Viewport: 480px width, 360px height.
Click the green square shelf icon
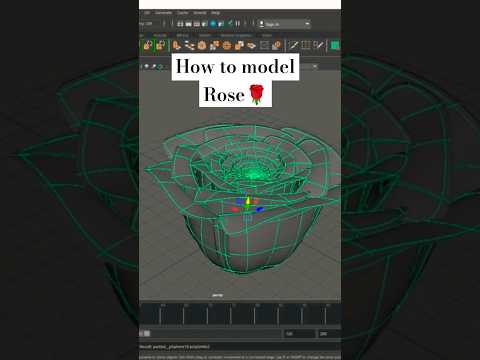tap(335, 45)
